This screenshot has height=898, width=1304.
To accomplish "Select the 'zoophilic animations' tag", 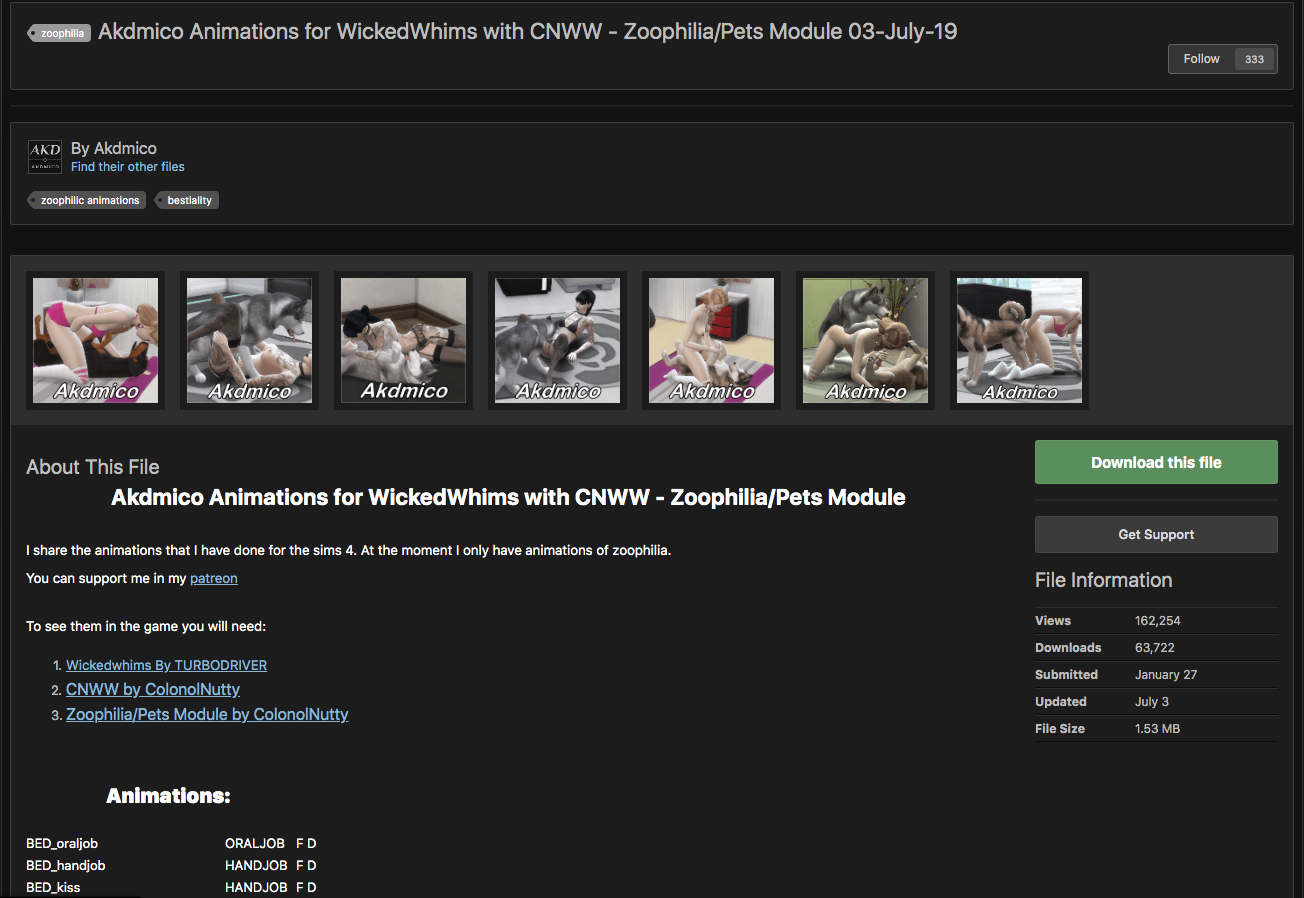I will click(x=88, y=200).
